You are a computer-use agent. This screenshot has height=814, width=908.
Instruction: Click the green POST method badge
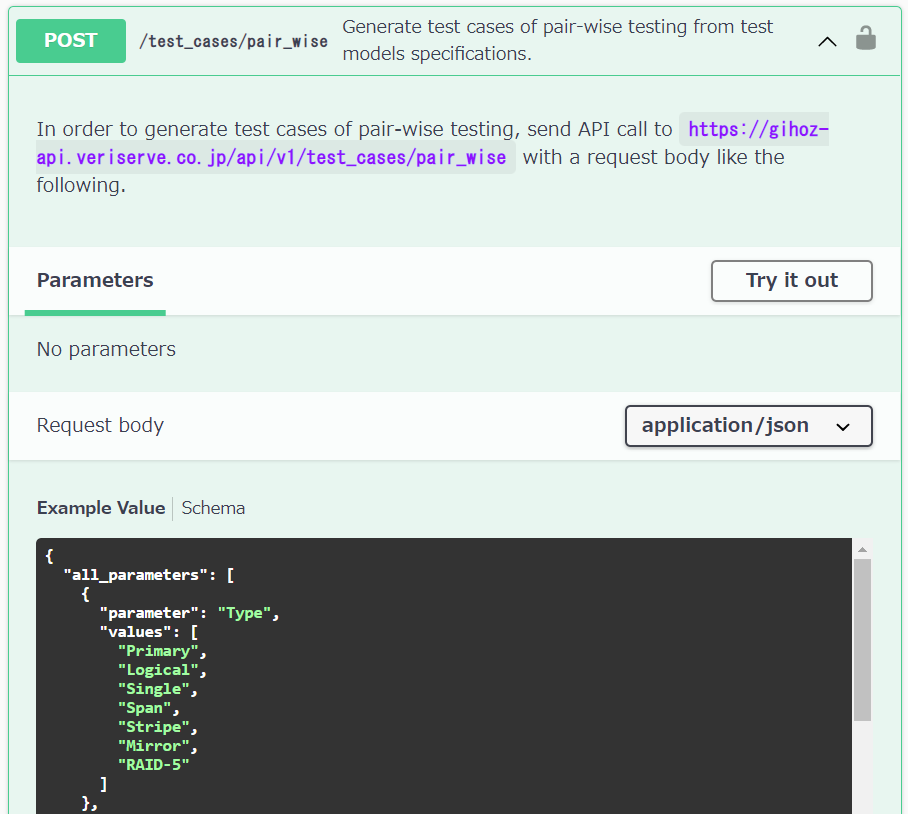(x=71, y=41)
